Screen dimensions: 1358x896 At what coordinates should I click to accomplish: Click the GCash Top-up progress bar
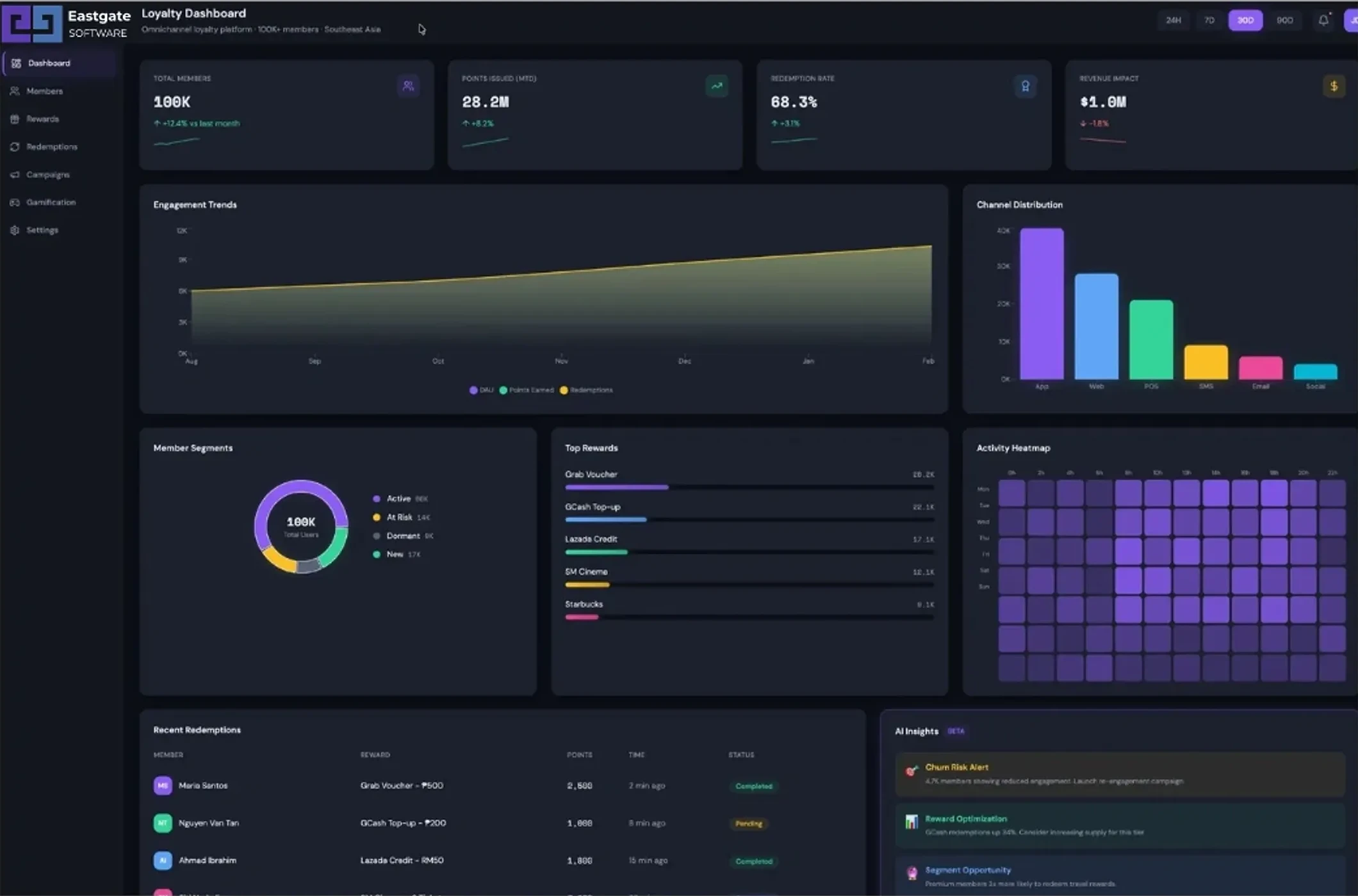click(749, 519)
